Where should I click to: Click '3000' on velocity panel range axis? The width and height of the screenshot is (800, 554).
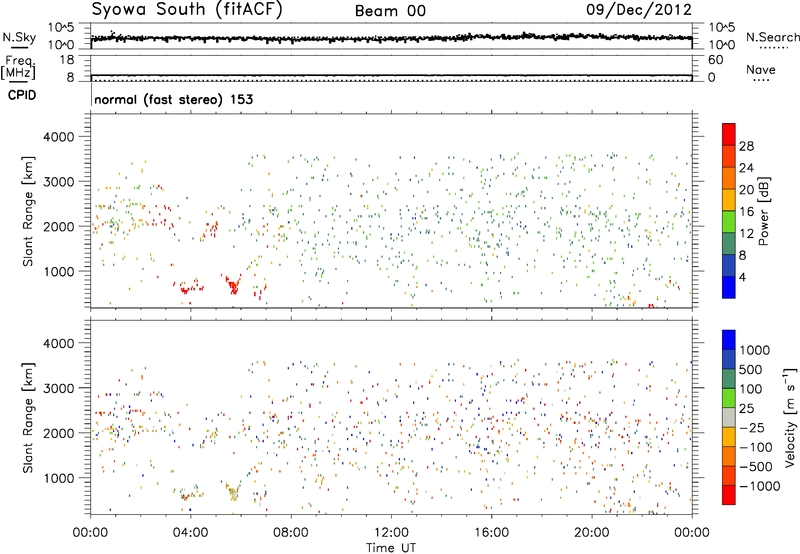coord(58,388)
